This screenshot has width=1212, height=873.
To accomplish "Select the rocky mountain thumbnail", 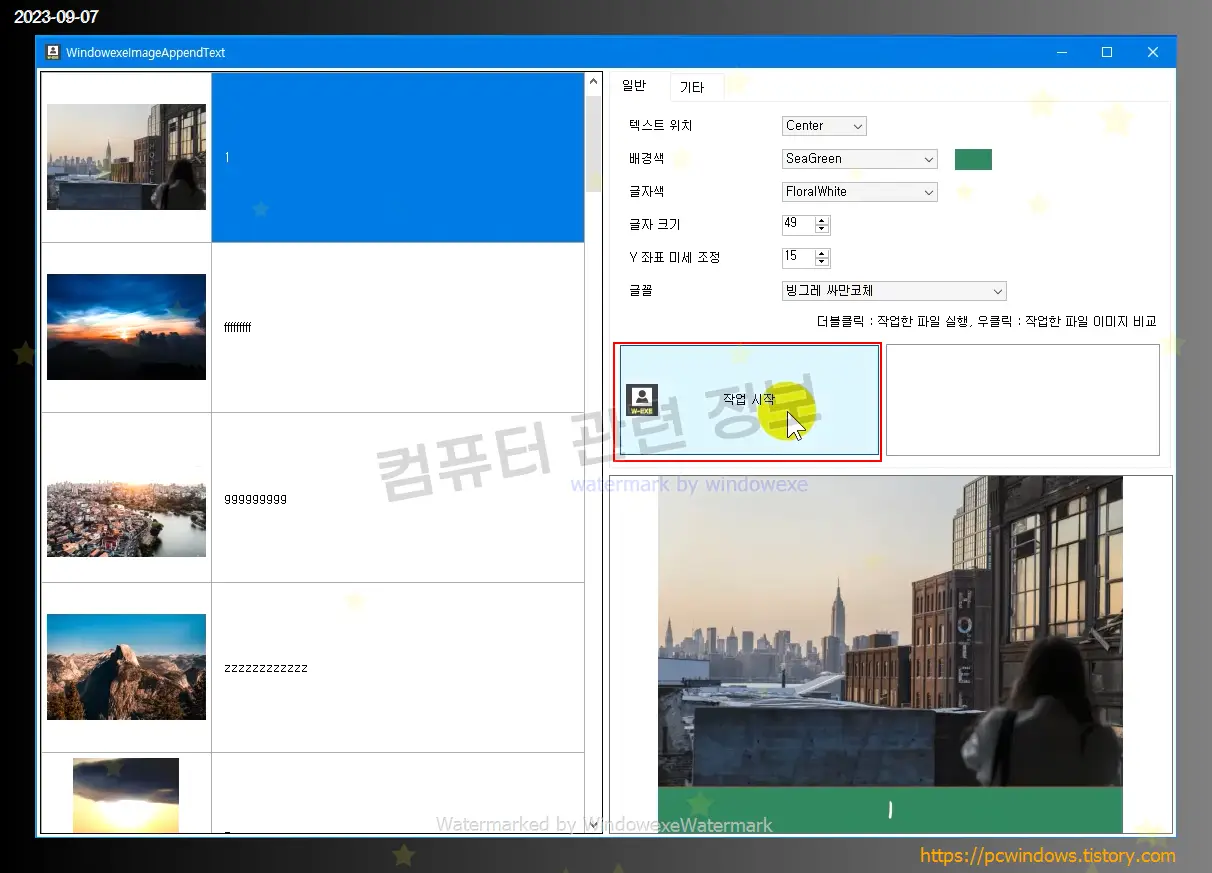I will 126,667.
